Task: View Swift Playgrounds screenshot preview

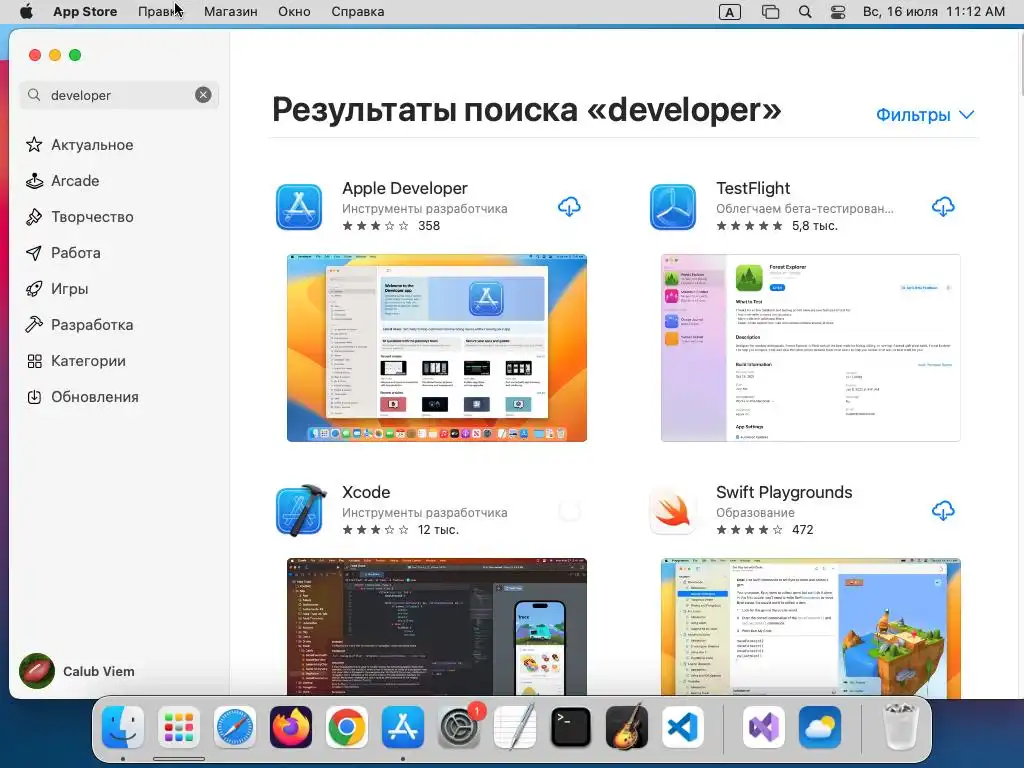Action: pos(810,627)
